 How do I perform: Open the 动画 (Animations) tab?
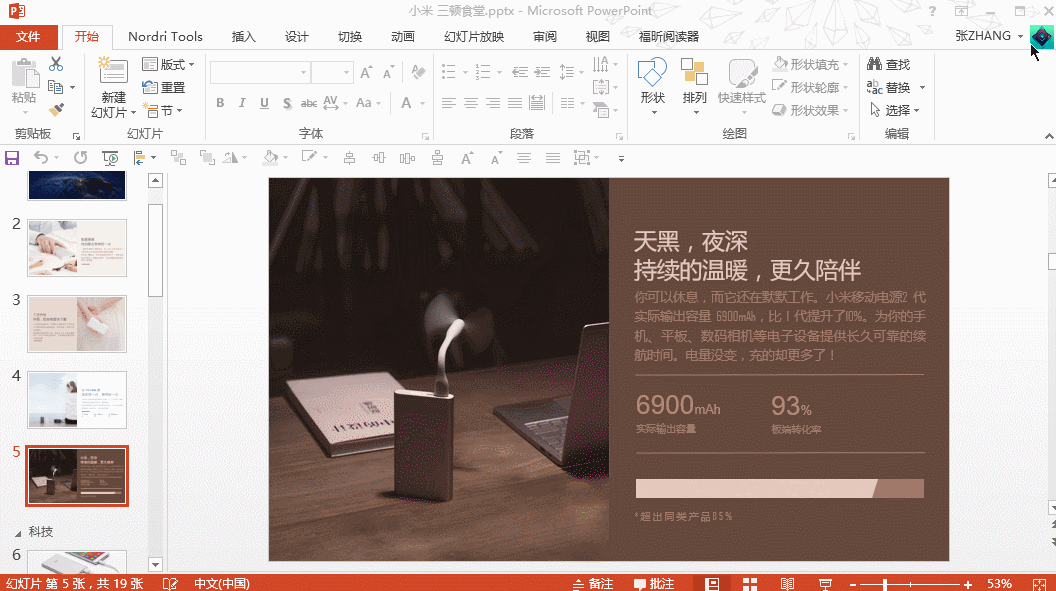[x=403, y=37]
